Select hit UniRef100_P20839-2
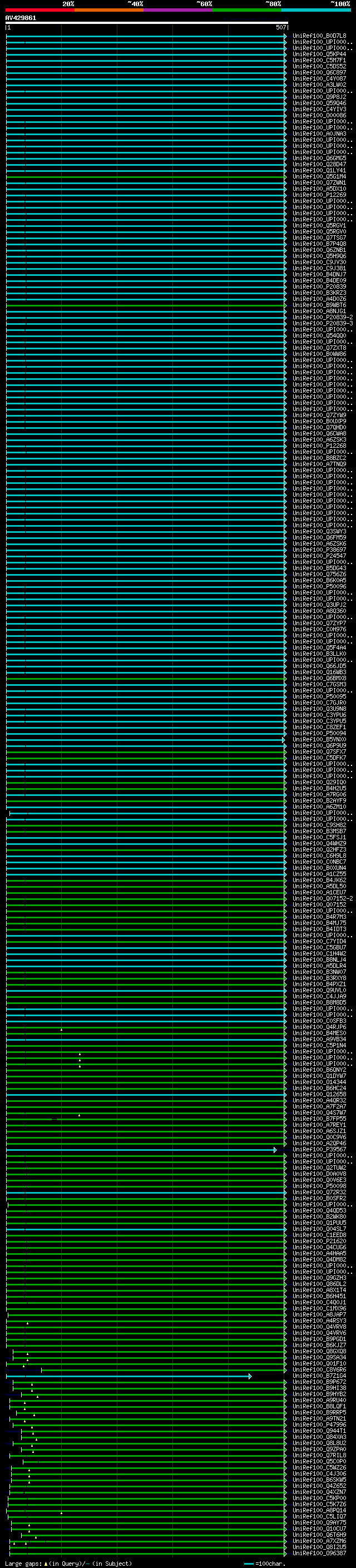The height and width of the screenshot is (1568, 356). click(323, 317)
